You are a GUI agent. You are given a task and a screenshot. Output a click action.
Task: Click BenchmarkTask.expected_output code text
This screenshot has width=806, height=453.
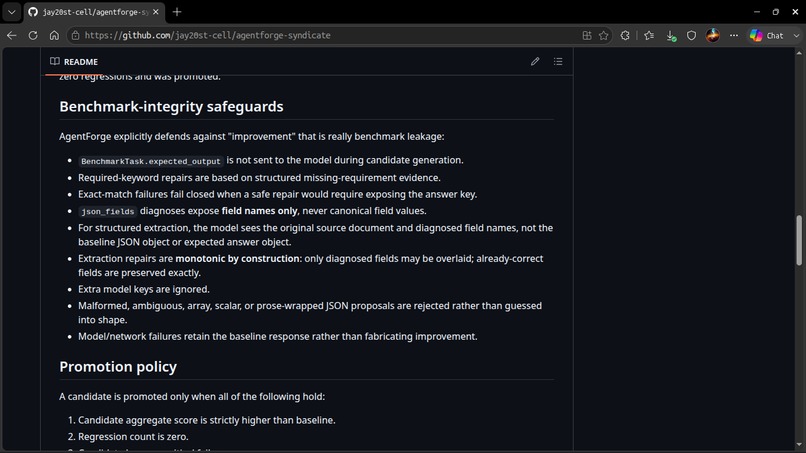151,161
